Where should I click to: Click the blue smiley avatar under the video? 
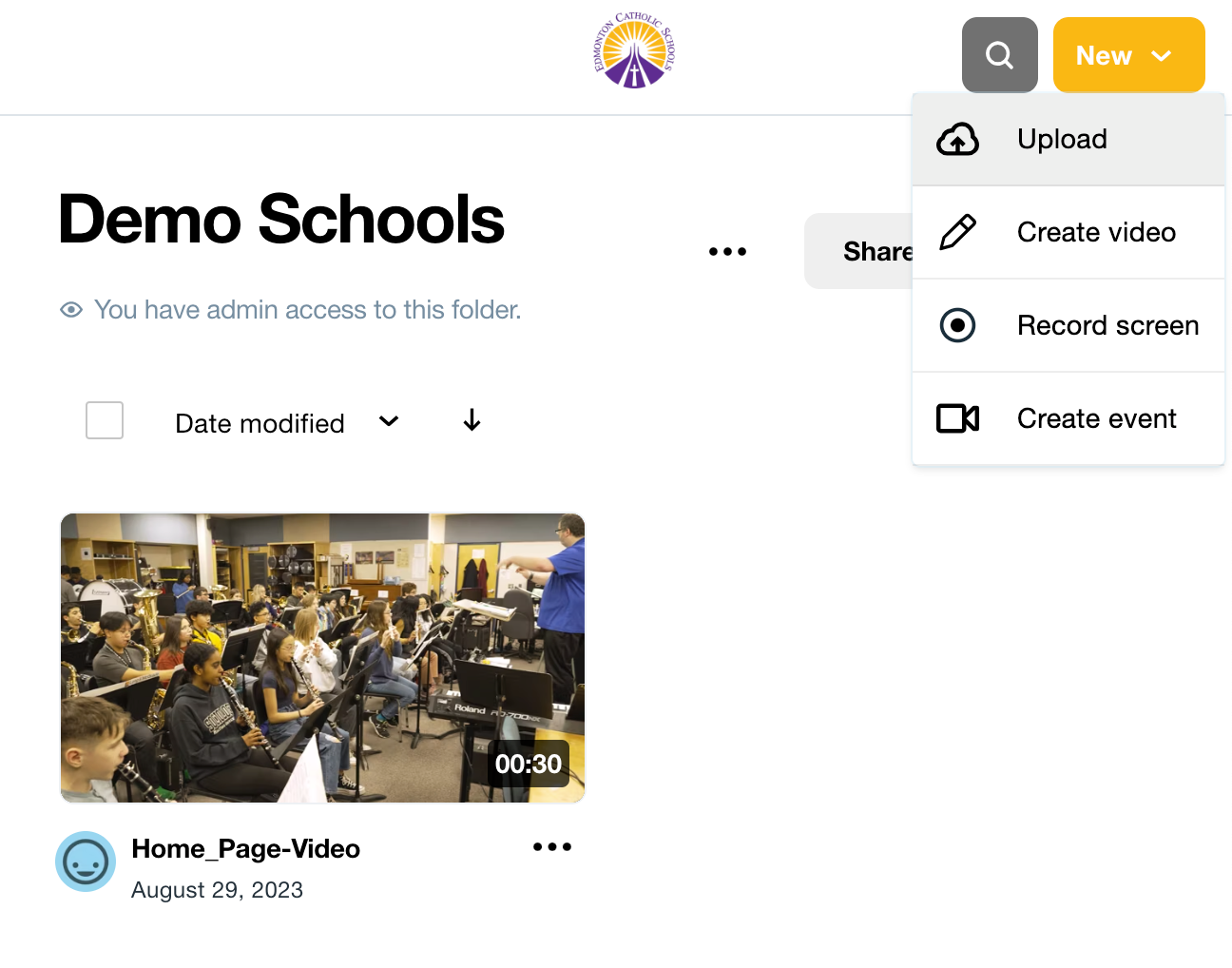[x=86, y=862]
